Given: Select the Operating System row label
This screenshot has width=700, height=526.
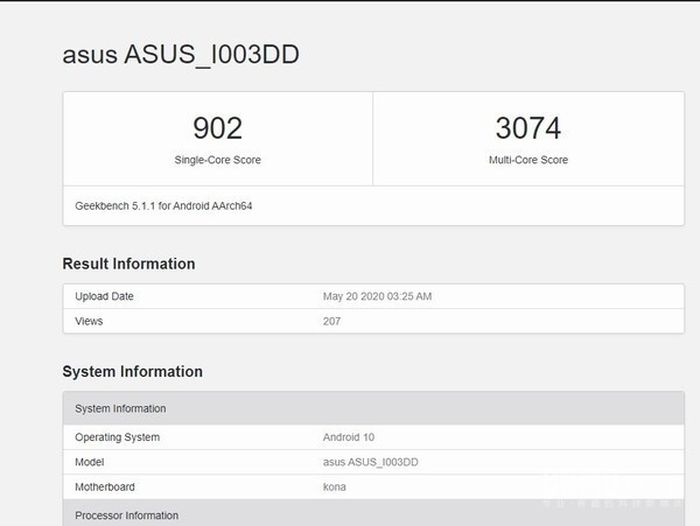Looking at the screenshot, I should pos(117,438).
